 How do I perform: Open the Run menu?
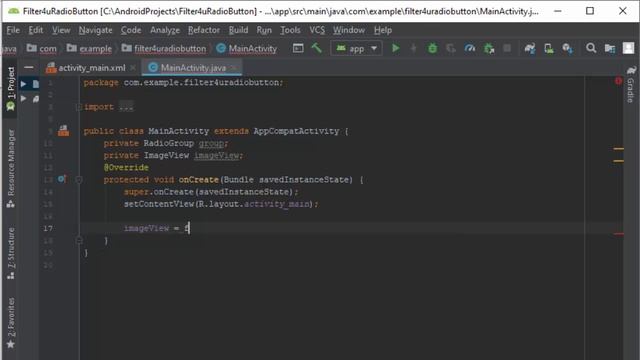coord(264,30)
